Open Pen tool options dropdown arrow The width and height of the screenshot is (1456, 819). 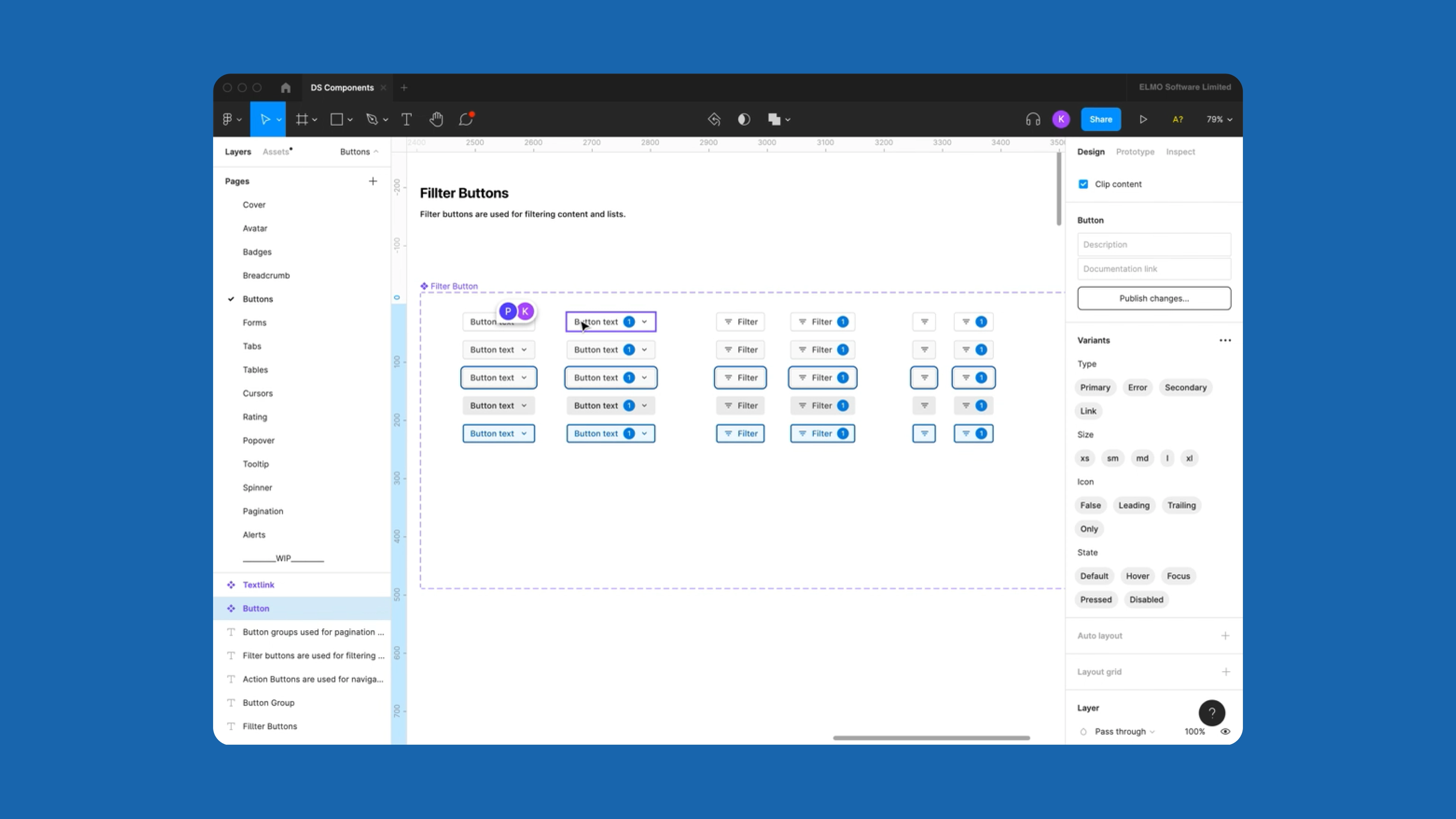(386, 120)
